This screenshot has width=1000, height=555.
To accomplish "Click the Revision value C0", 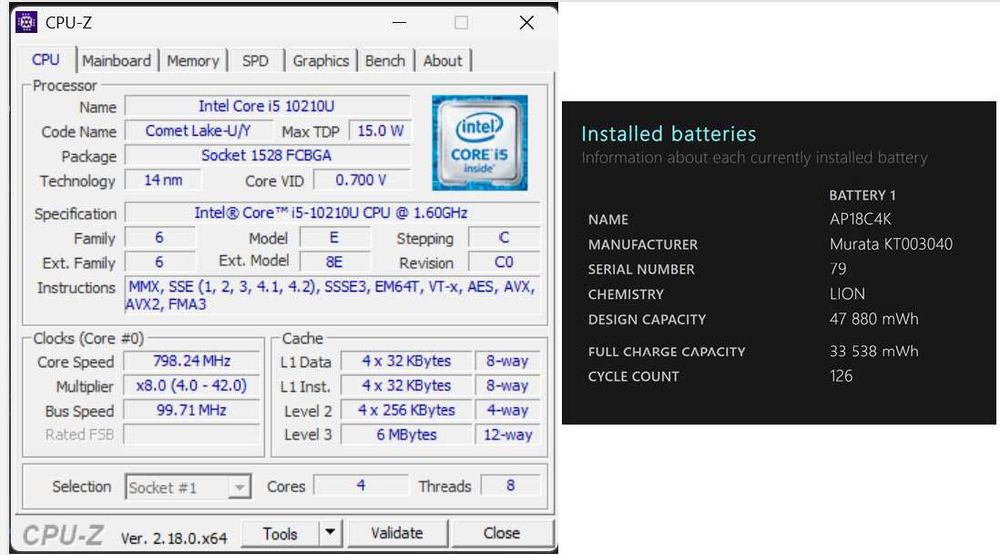I will coord(504,262).
